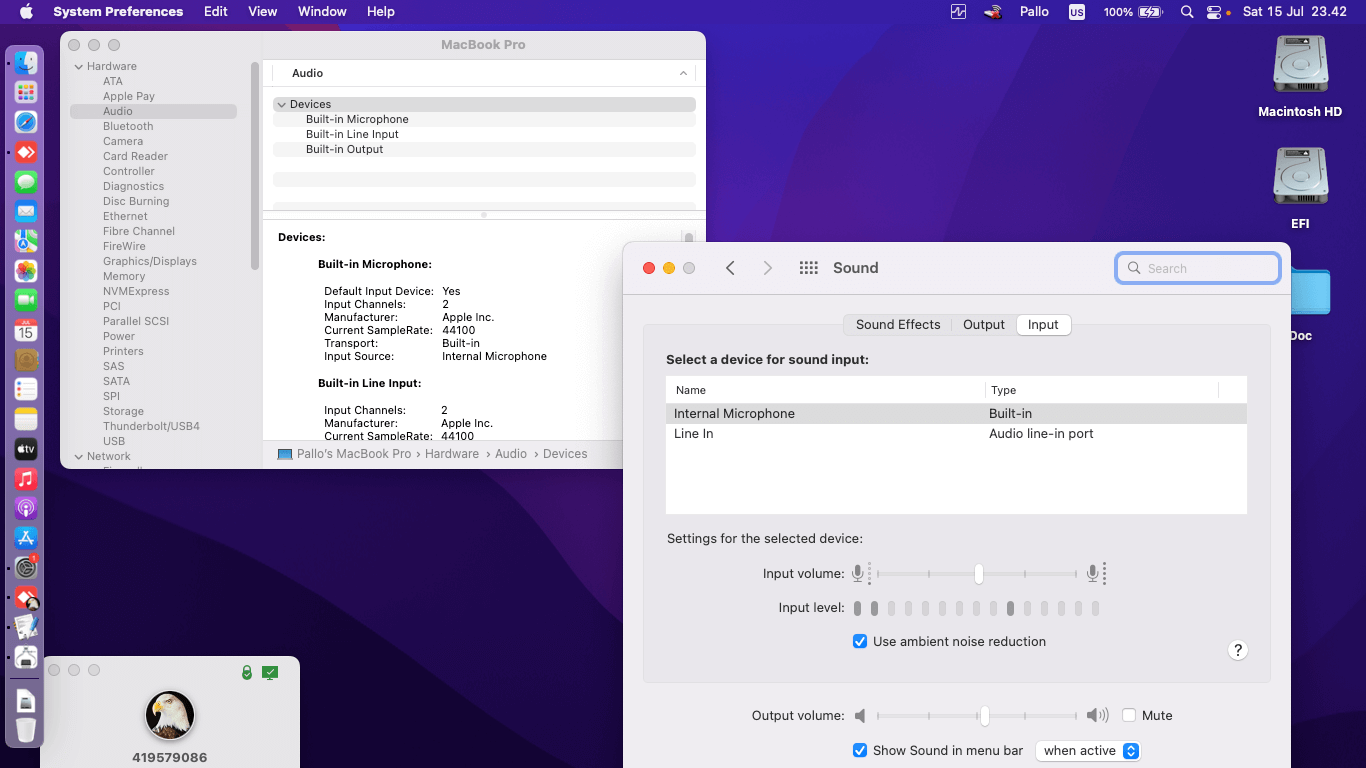Launch FaceTime from the Dock
The height and width of the screenshot is (768, 1366).
26,300
